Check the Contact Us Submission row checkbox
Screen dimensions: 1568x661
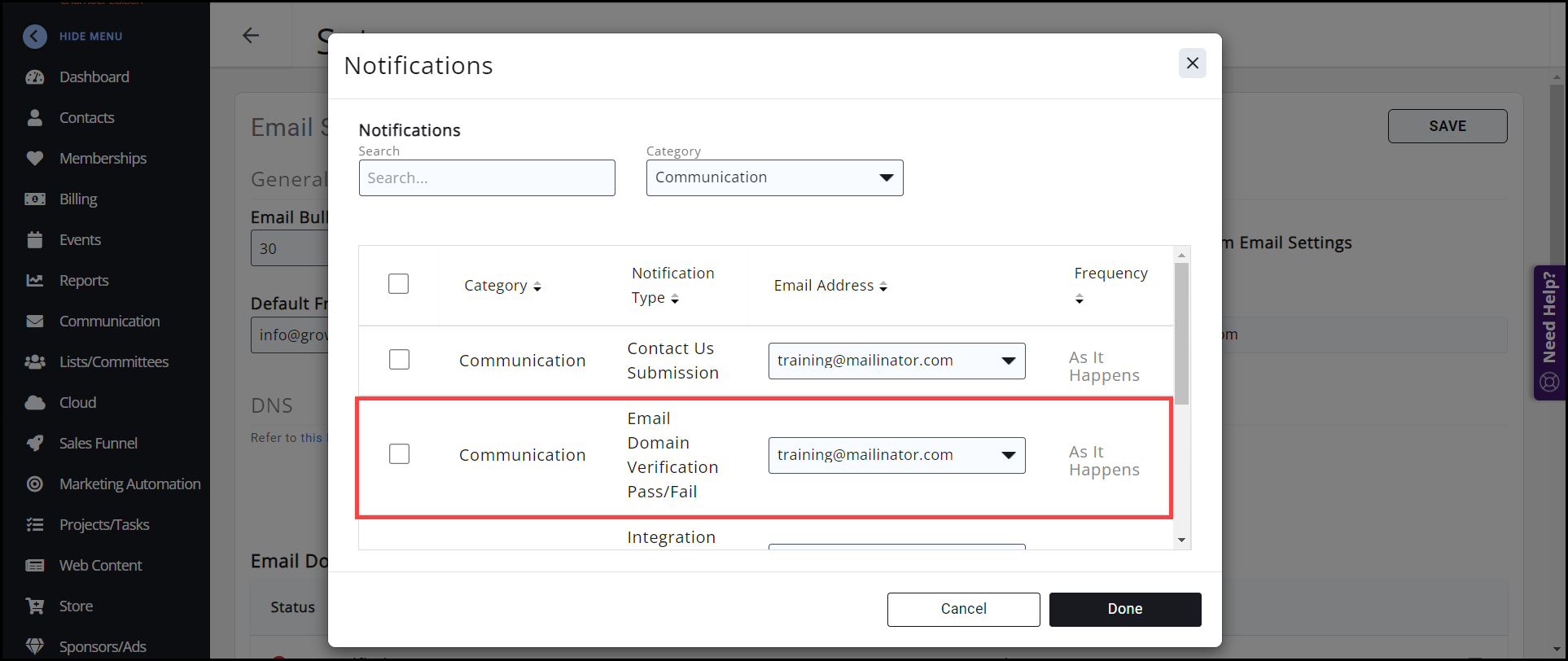click(399, 360)
